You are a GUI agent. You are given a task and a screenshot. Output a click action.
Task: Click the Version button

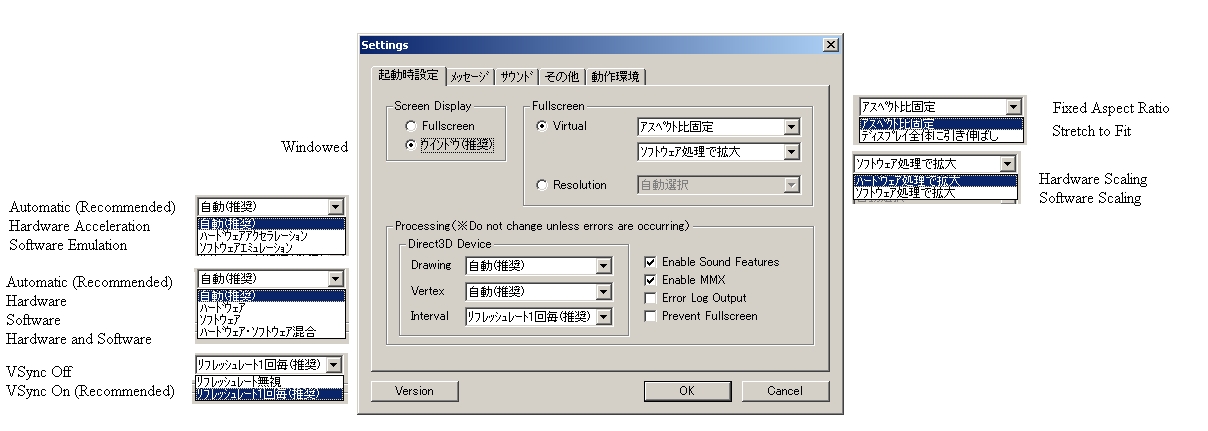click(x=414, y=391)
